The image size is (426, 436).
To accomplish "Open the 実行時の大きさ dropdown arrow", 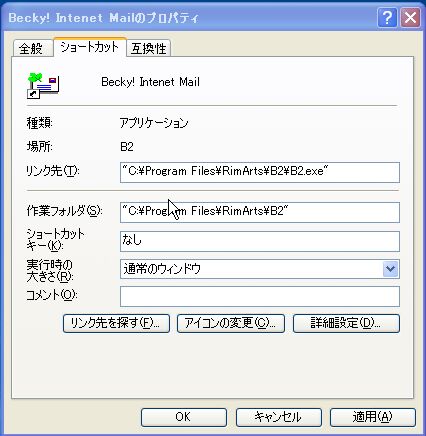I will coord(390,269).
